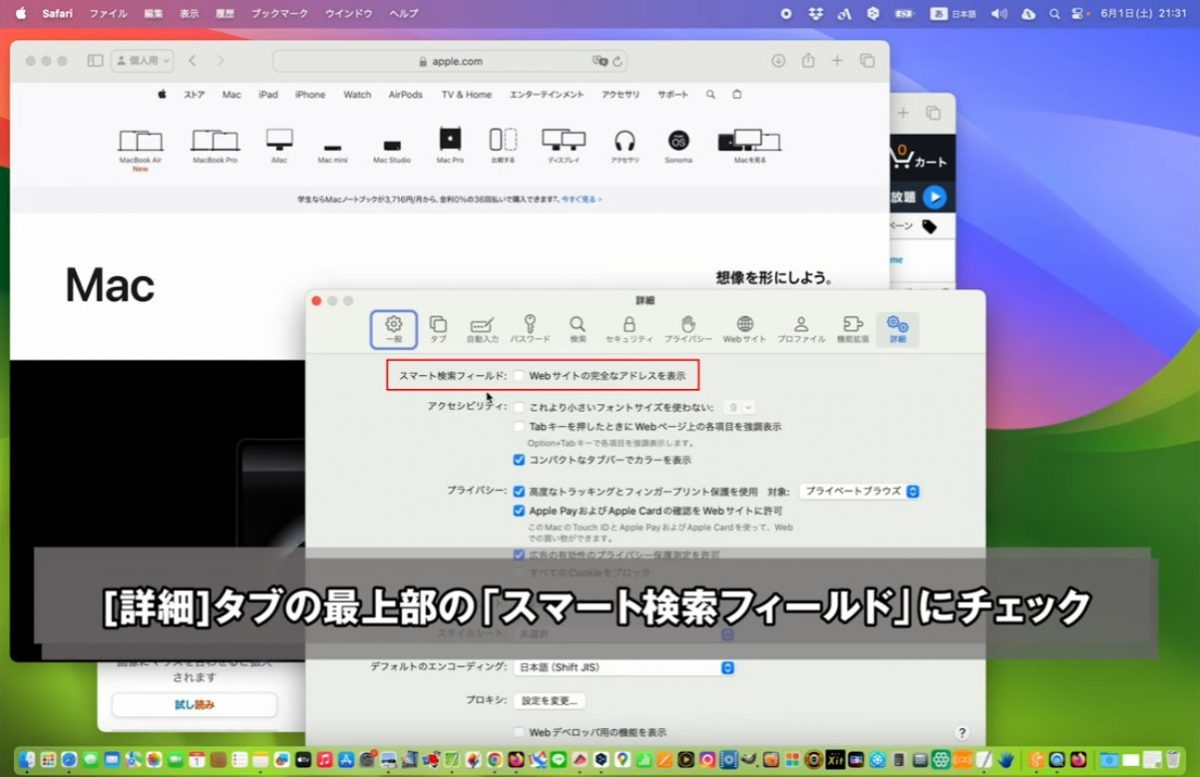This screenshot has width=1200, height=777.
Task: Open iPad link in Apple nav
Action: click(268, 95)
